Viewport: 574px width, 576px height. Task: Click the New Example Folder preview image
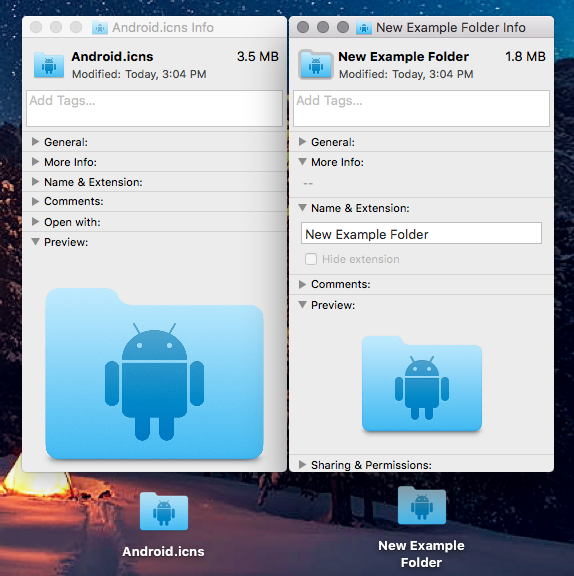coord(422,384)
